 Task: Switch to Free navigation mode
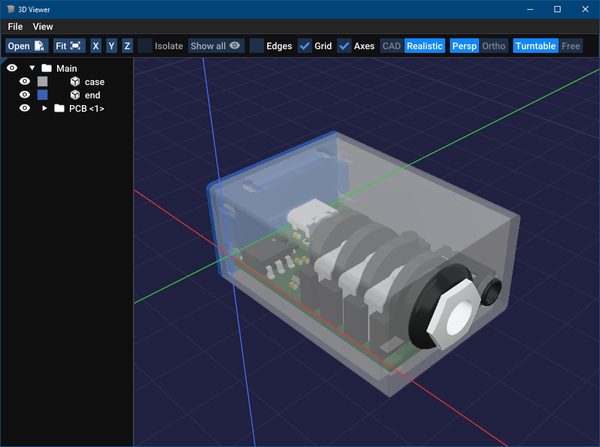point(571,46)
